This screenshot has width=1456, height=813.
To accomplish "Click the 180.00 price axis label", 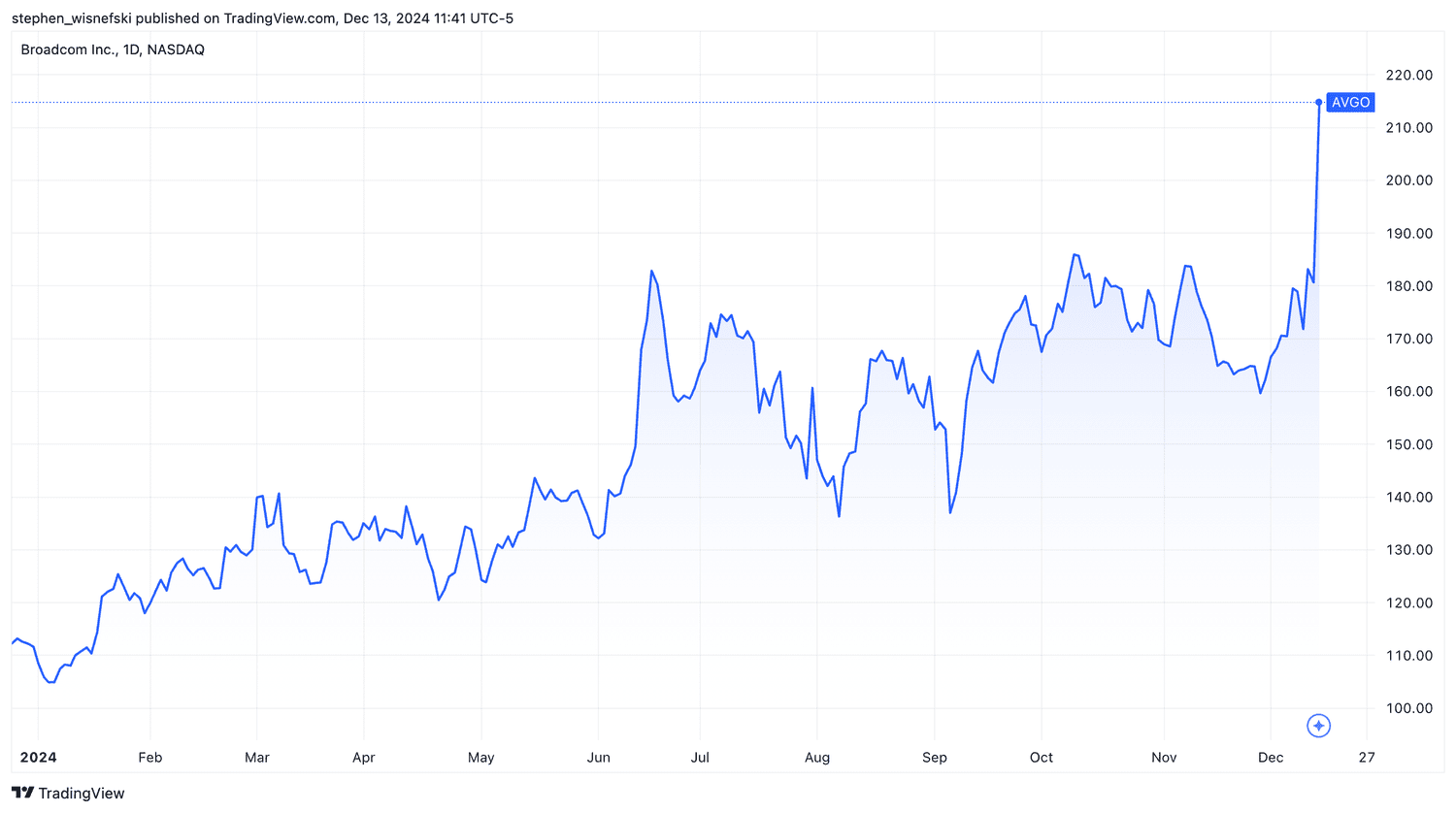I will pyautogui.click(x=1409, y=286).
